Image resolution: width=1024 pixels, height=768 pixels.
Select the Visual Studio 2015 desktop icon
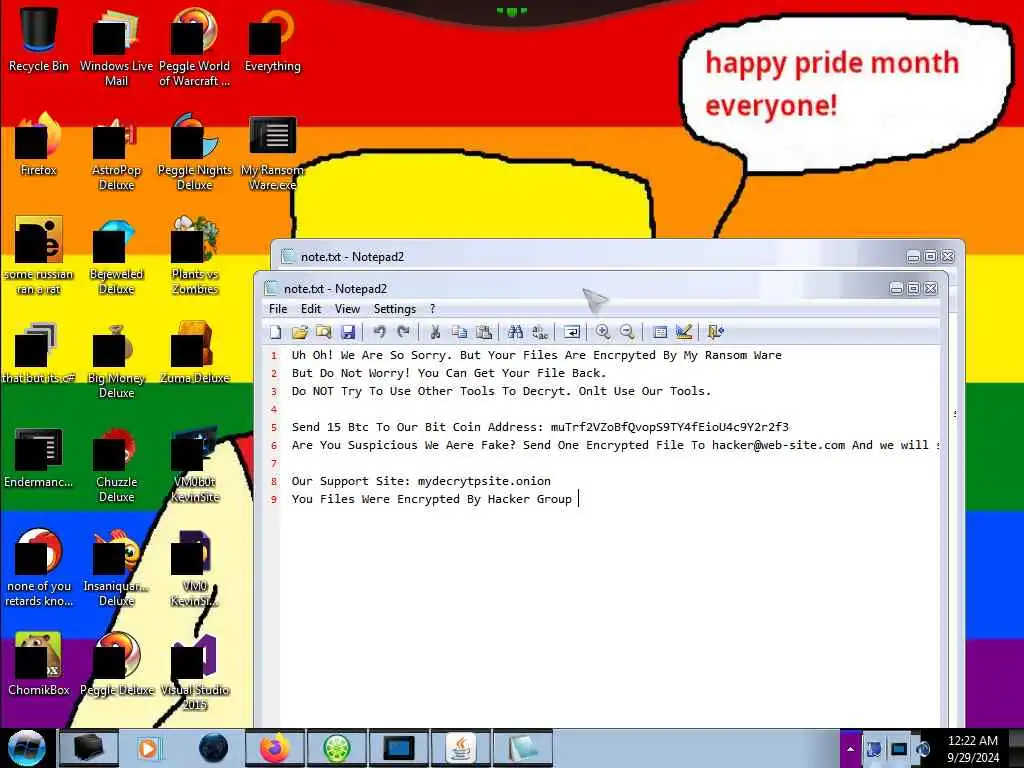195,671
